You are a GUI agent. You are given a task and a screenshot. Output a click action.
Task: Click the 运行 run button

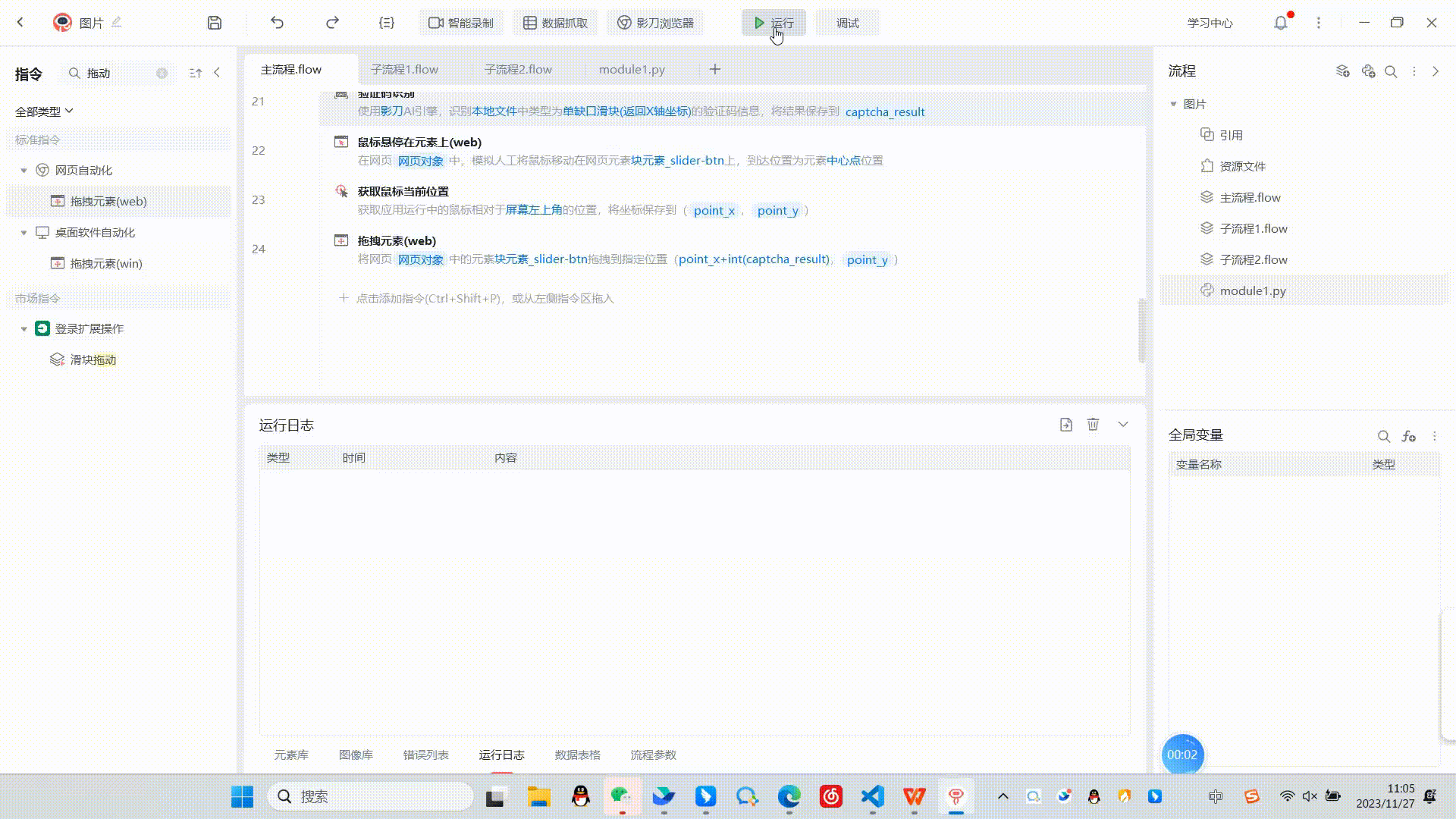coord(773,23)
